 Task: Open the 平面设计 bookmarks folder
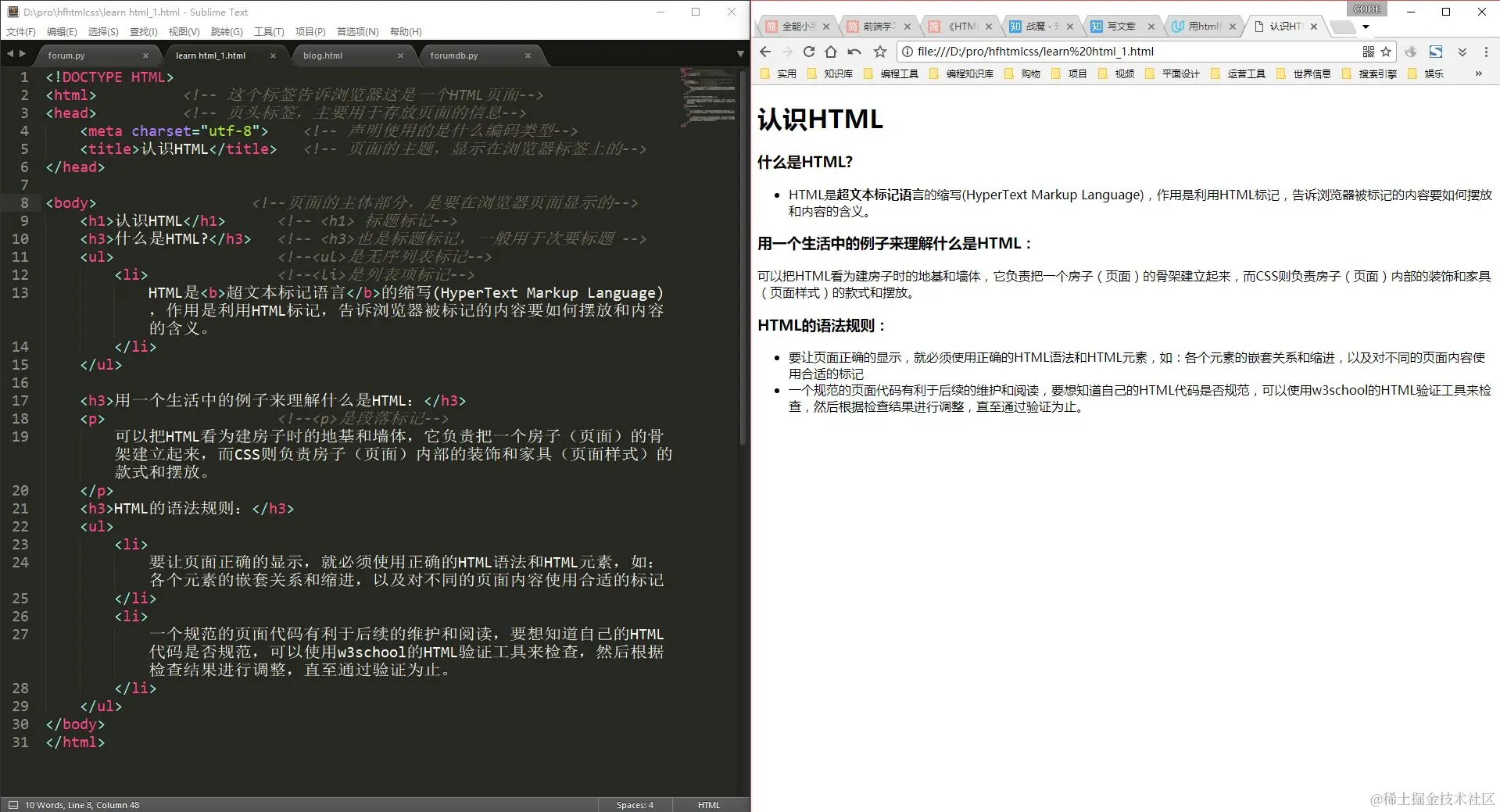(x=1172, y=73)
